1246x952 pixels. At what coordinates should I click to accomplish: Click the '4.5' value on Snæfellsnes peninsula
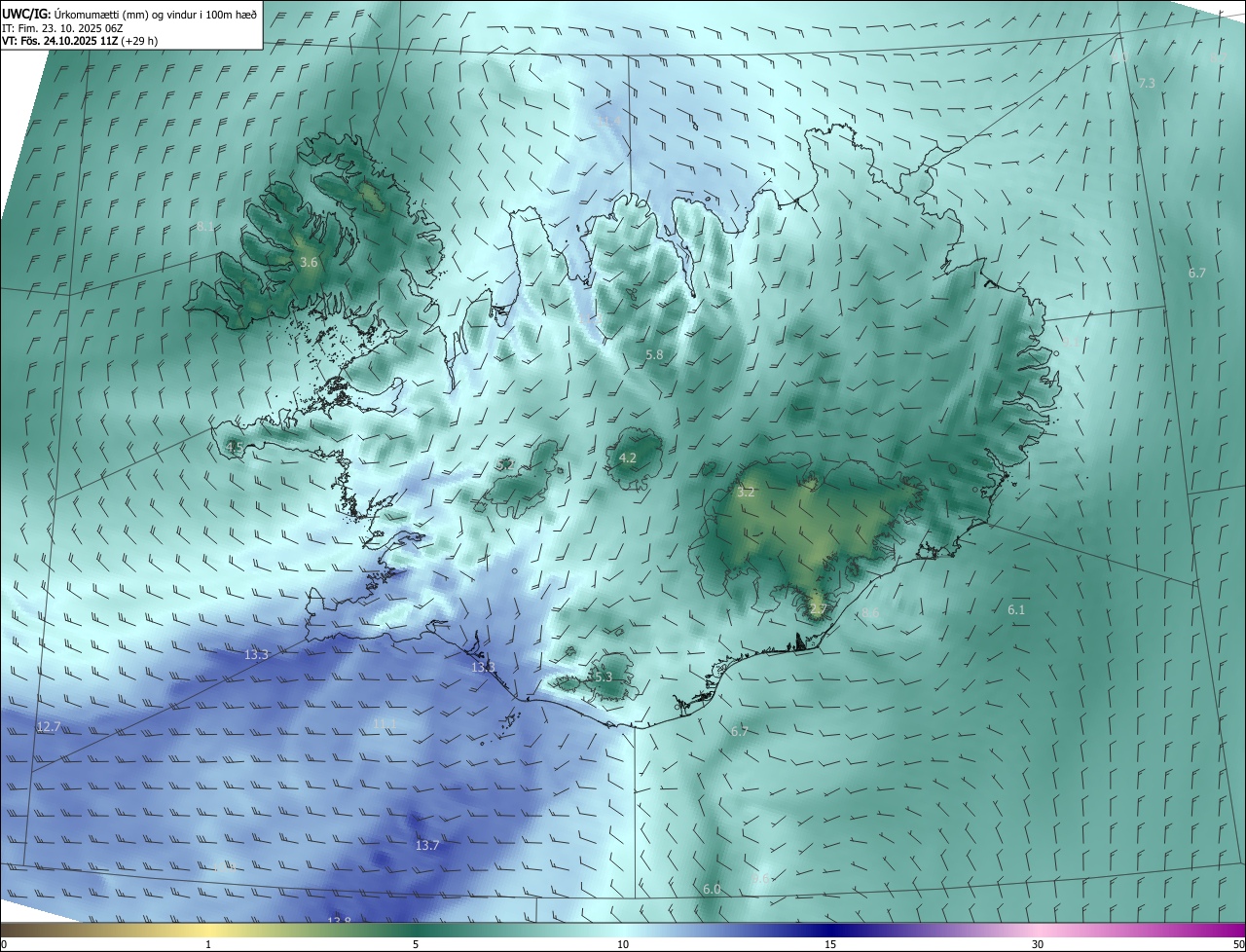[x=235, y=448]
